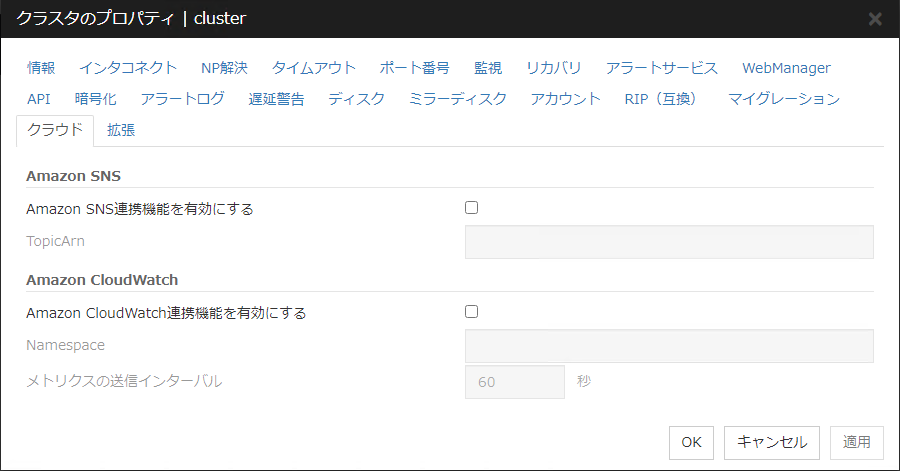Open the WebManager tab
Image resolution: width=900 pixels, height=471 pixels.
pos(786,68)
